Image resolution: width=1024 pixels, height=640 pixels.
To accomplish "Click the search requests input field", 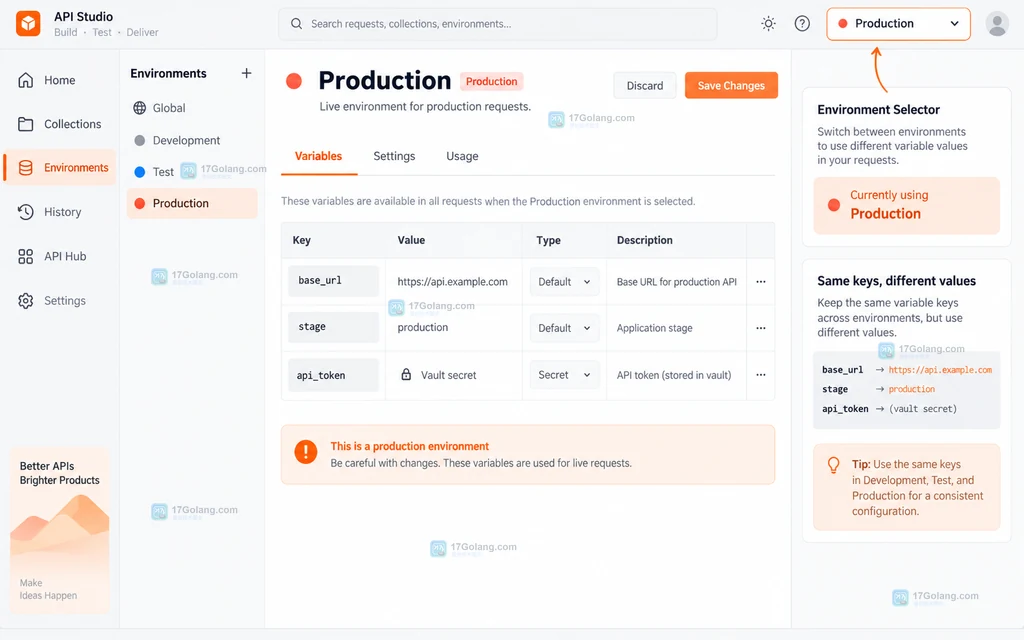I will [498, 24].
